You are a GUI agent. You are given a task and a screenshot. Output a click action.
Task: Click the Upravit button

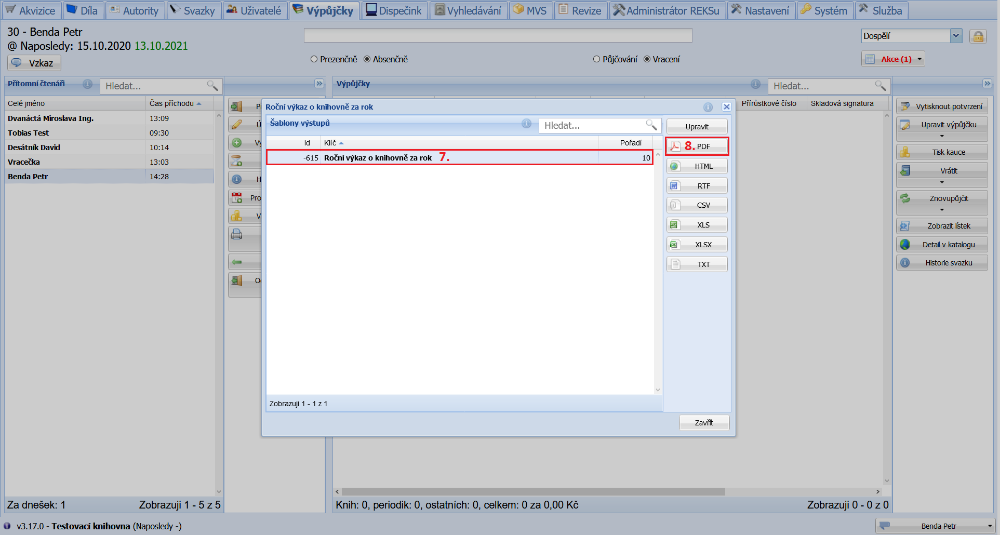click(697, 126)
